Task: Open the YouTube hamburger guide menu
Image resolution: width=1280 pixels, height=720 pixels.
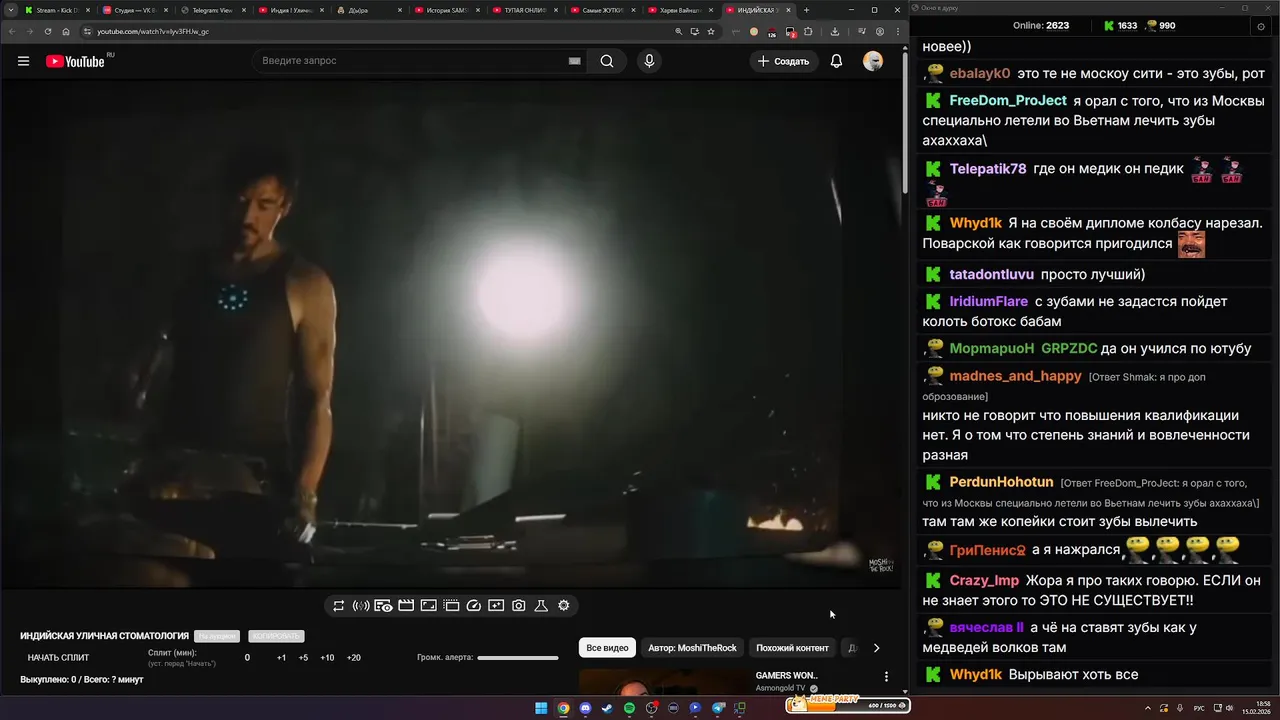Action: point(23,61)
